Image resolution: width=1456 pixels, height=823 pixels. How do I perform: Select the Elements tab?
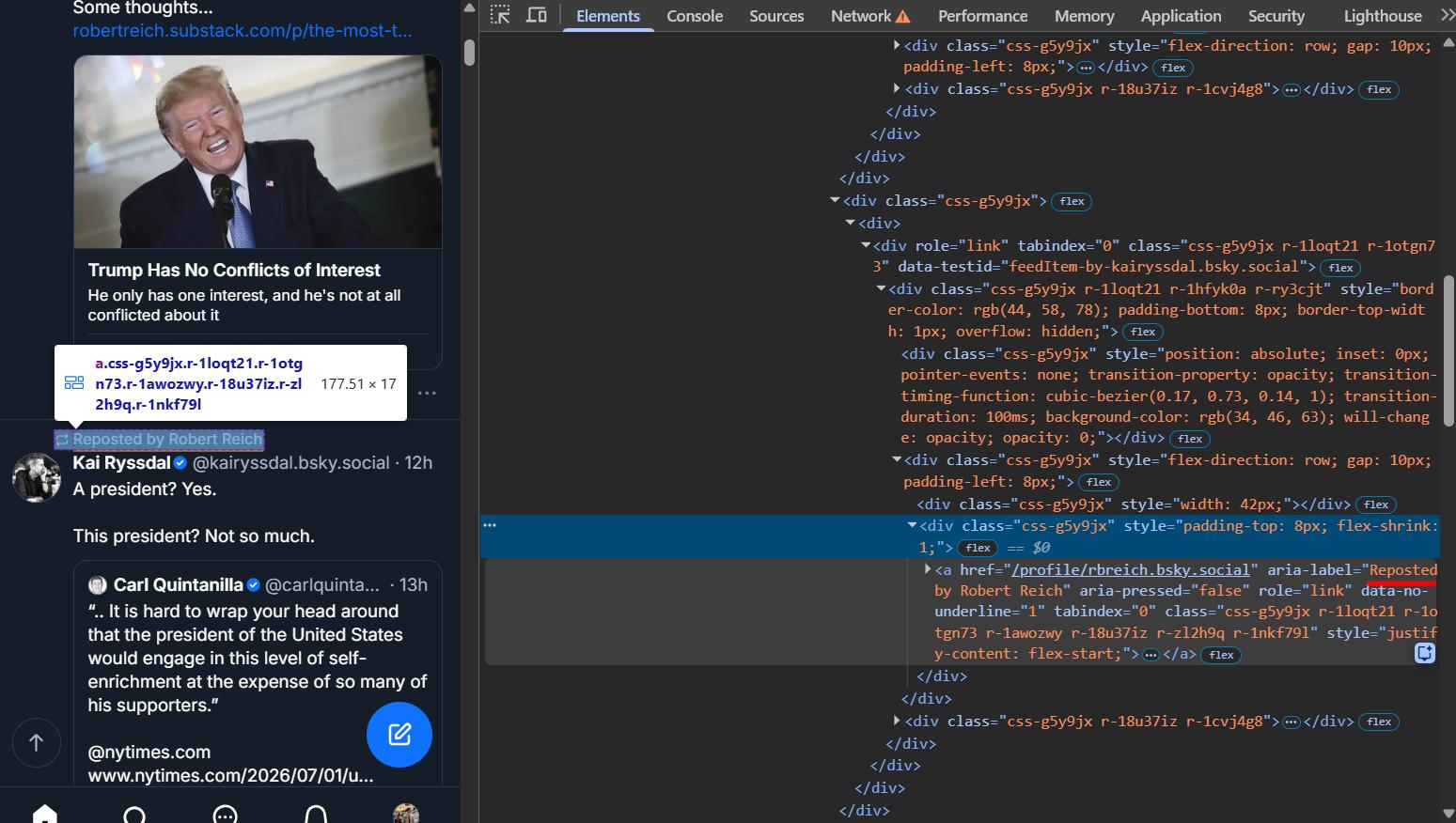(x=608, y=16)
